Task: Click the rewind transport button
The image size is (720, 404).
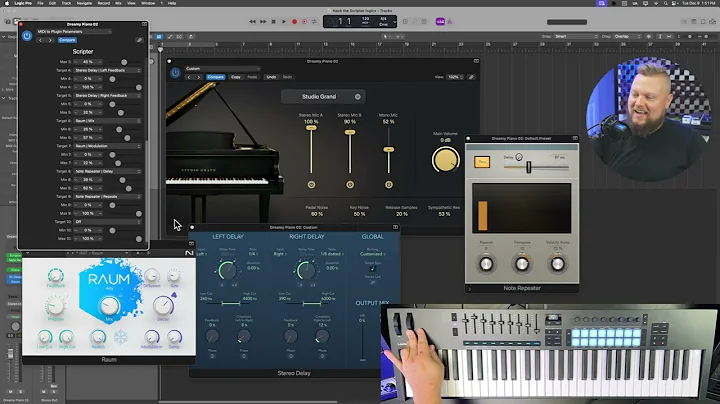Action: [x=252, y=22]
